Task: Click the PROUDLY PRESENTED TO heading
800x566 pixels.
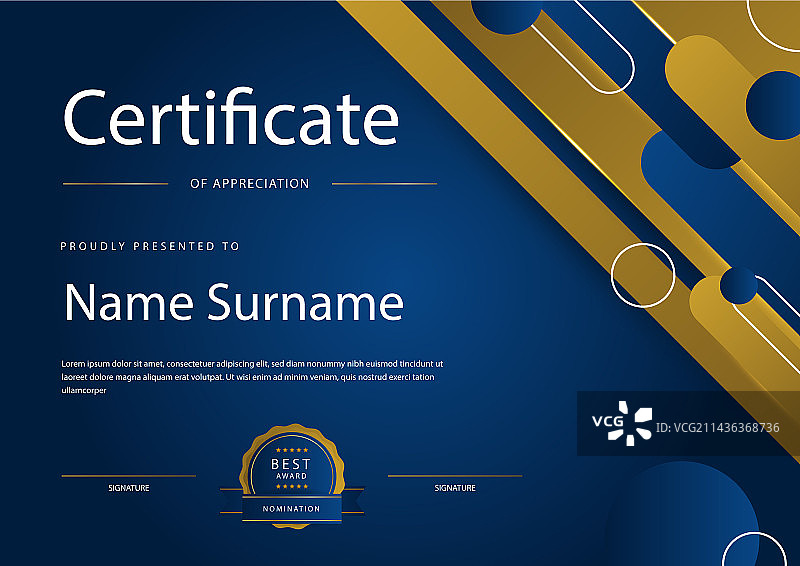Action: (x=150, y=246)
